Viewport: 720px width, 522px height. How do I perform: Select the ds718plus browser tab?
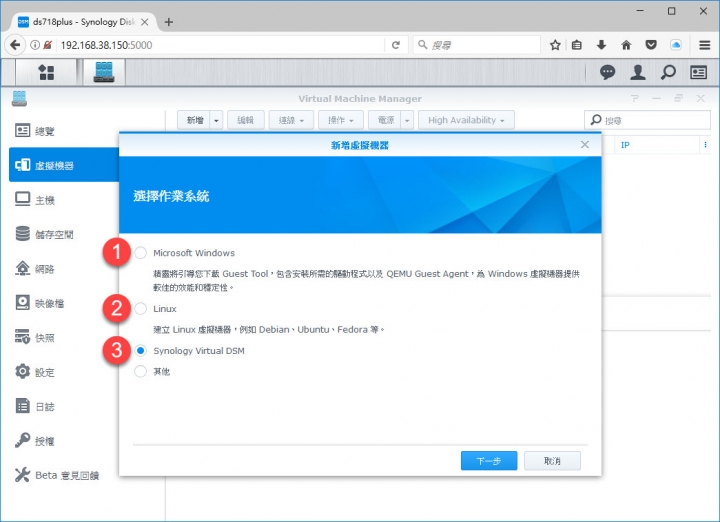84,22
